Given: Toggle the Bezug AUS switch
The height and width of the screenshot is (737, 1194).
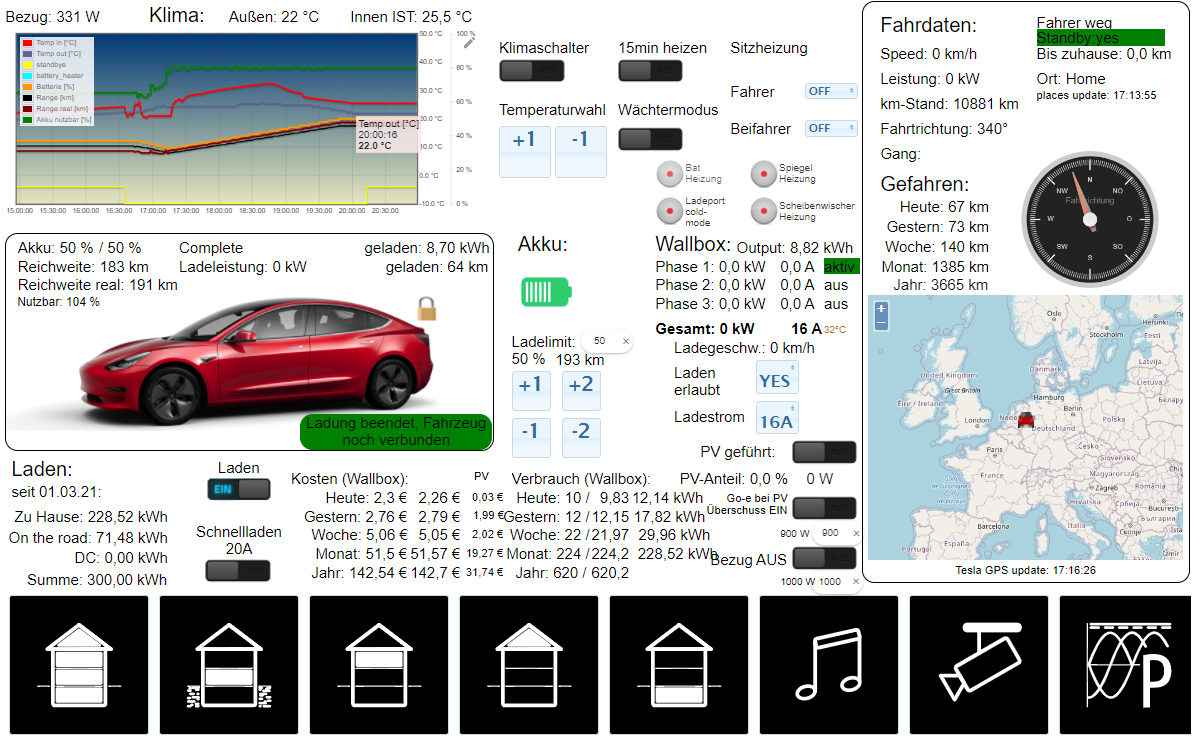Looking at the screenshot, I should click(825, 558).
